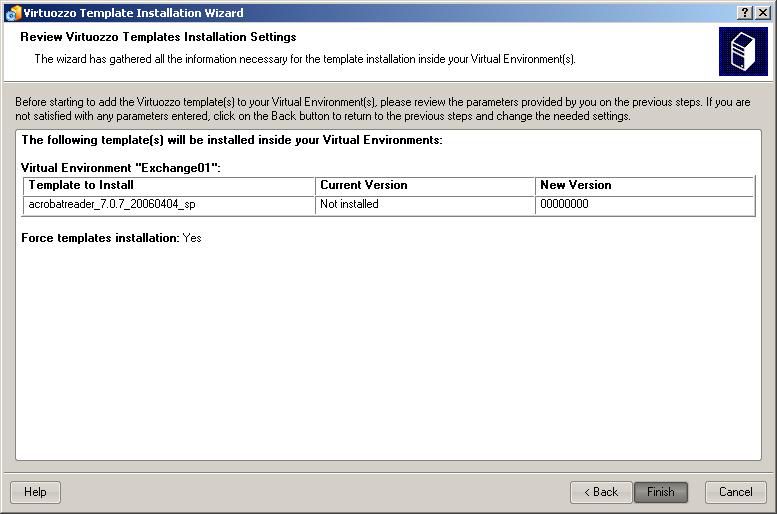This screenshot has height=514, width=777.
Task: Click the Force templates installation: Yes line
Action: [111, 239]
